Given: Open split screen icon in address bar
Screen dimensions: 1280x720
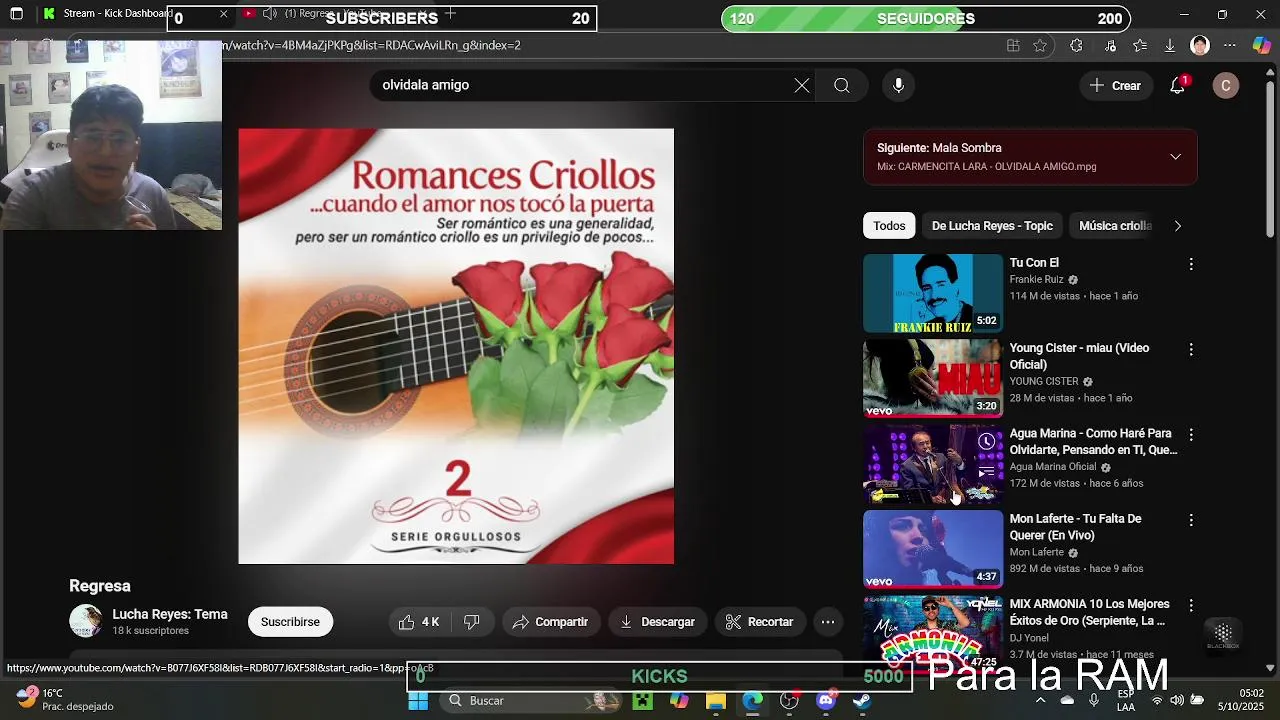Looking at the screenshot, I should pos(1013,45).
